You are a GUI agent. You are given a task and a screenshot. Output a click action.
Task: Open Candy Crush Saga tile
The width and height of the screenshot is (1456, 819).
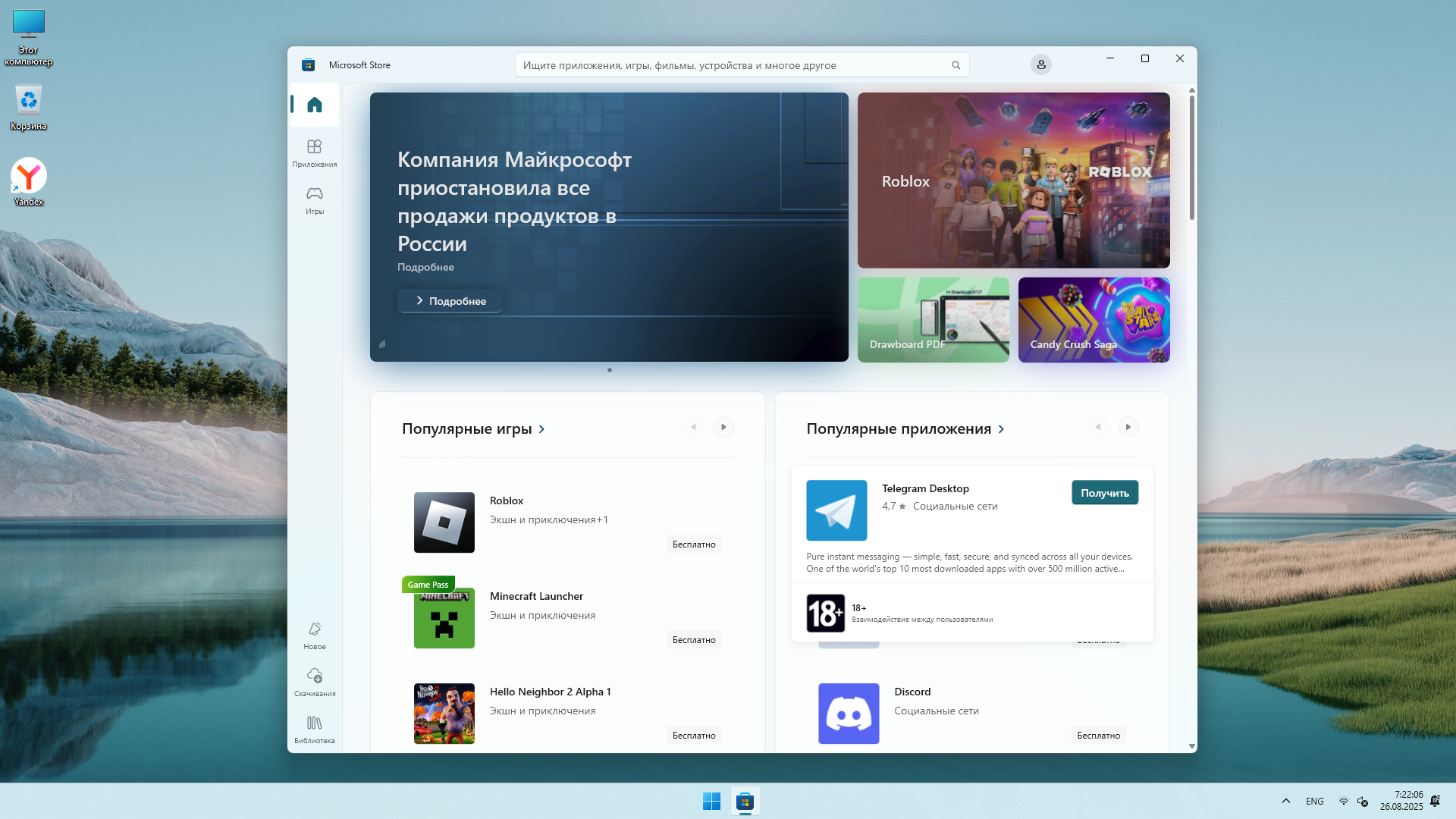click(1094, 319)
